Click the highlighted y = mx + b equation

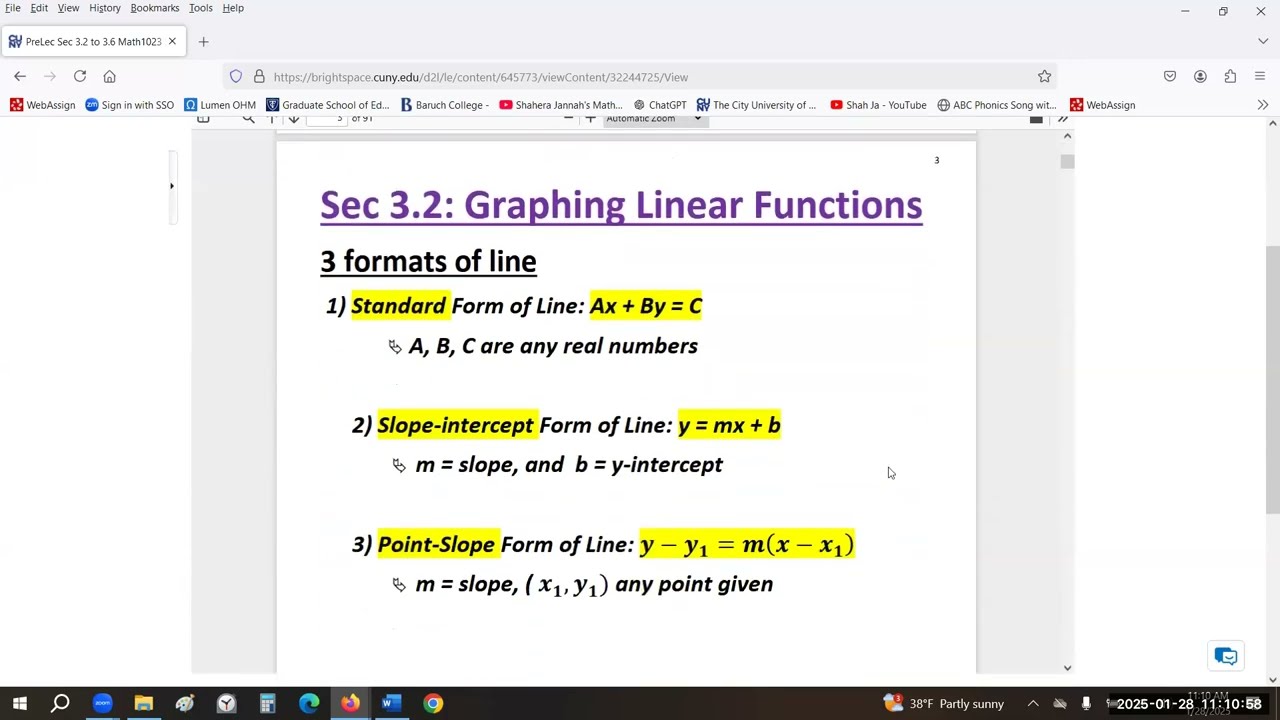(729, 425)
